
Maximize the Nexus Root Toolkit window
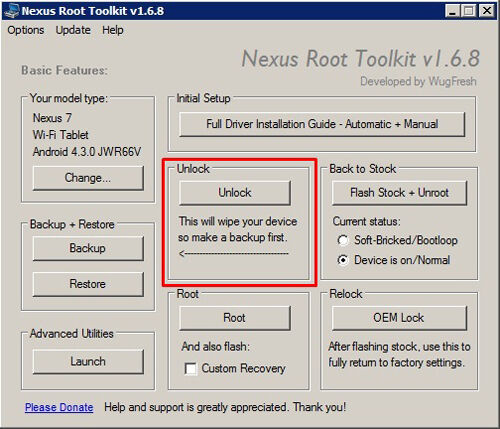click(x=468, y=11)
